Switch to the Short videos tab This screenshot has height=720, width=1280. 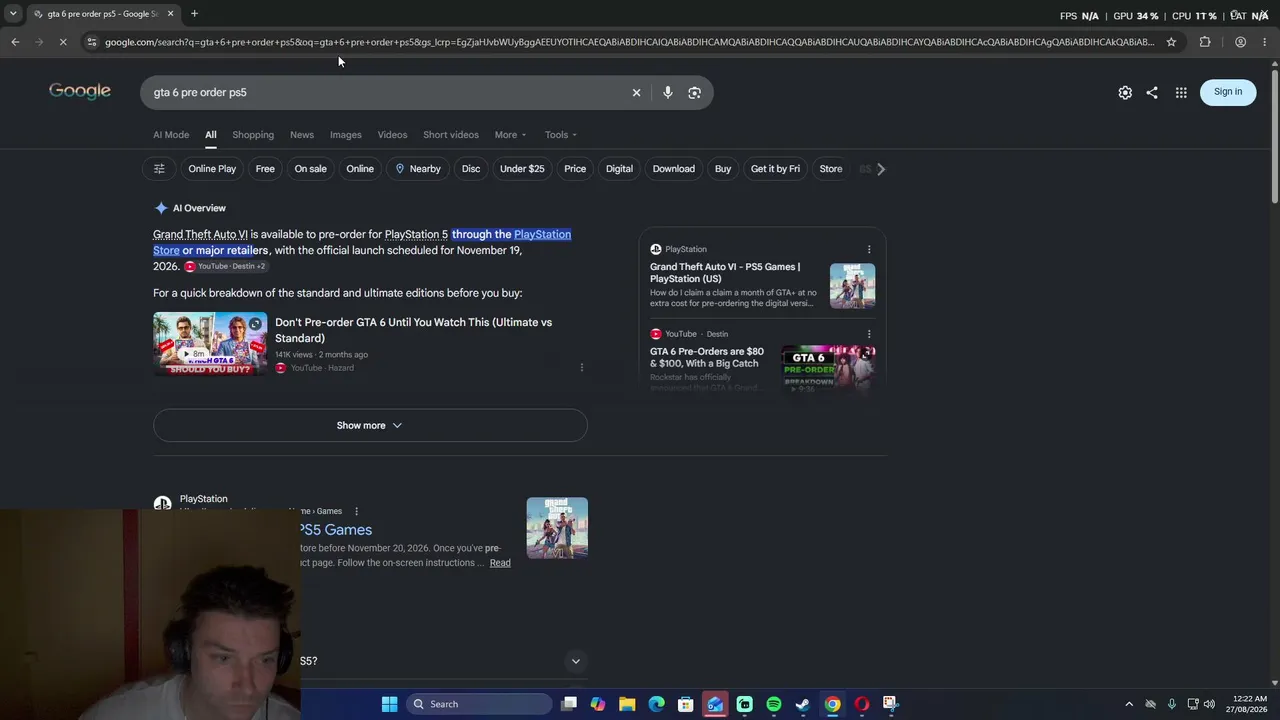451,135
